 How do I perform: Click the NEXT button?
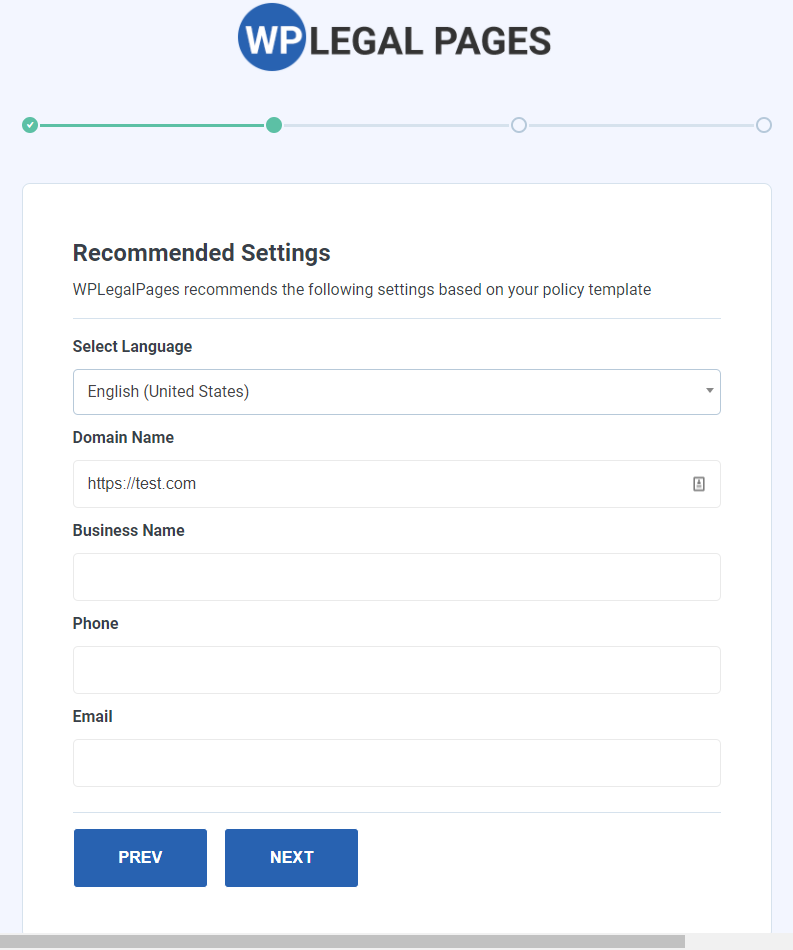tap(291, 858)
